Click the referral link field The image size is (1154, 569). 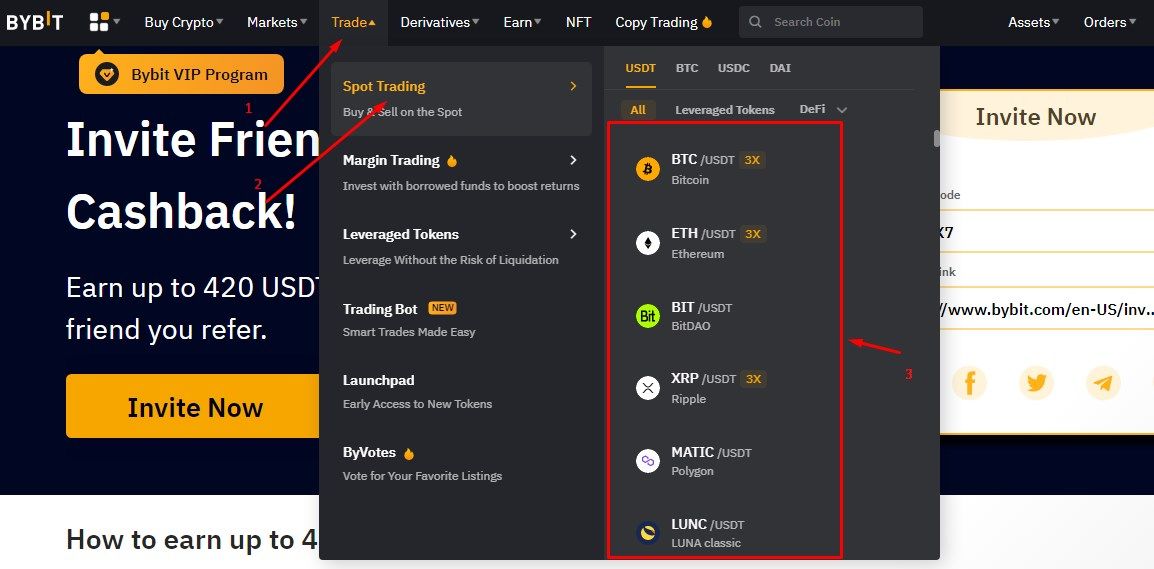click(x=1047, y=308)
